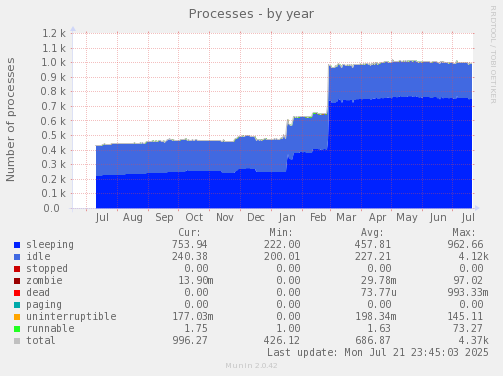Viewport: 503px width, 376px height.
Task: Click the dead legend color swatch
Action: point(17,293)
